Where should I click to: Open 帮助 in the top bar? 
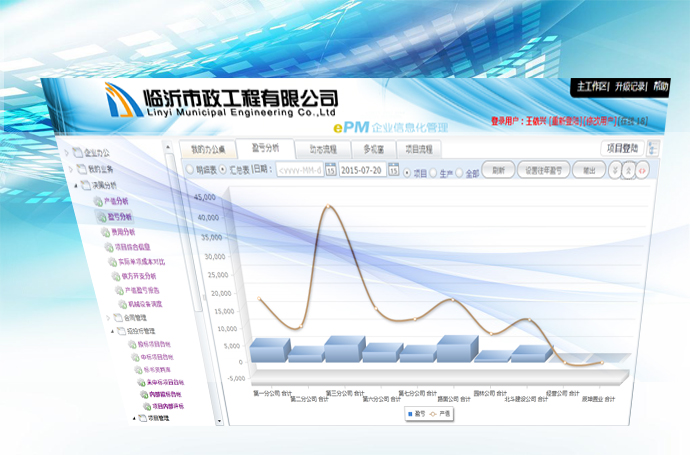(660, 86)
